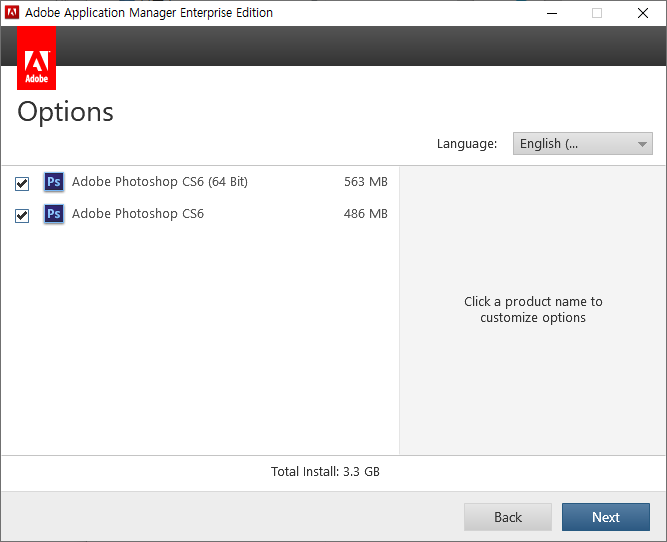The width and height of the screenshot is (667, 542).
Task: Click the red Adobe logo
Action: click(37, 58)
